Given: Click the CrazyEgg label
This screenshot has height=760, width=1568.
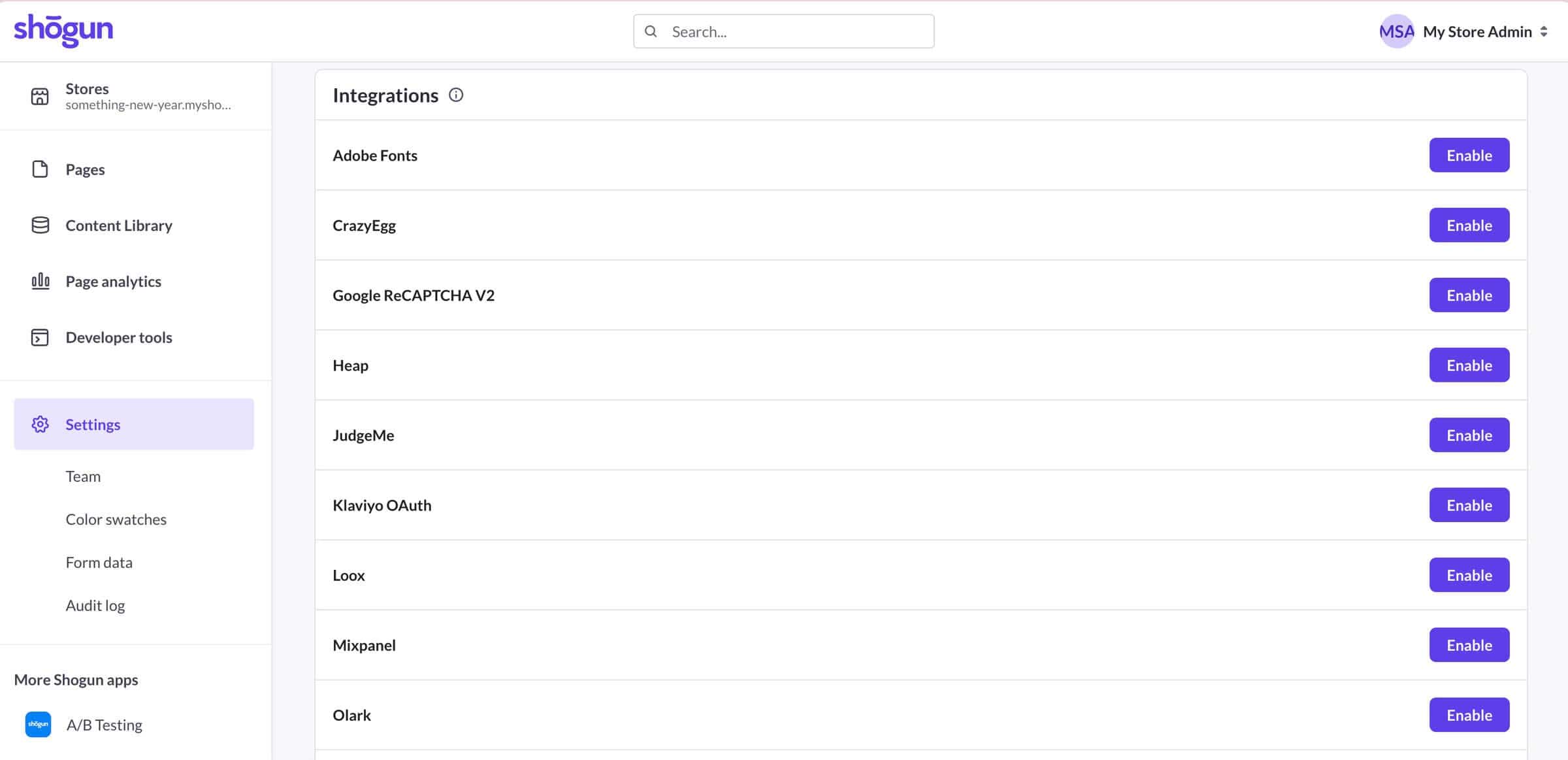Looking at the screenshot, I should (364, 225).
